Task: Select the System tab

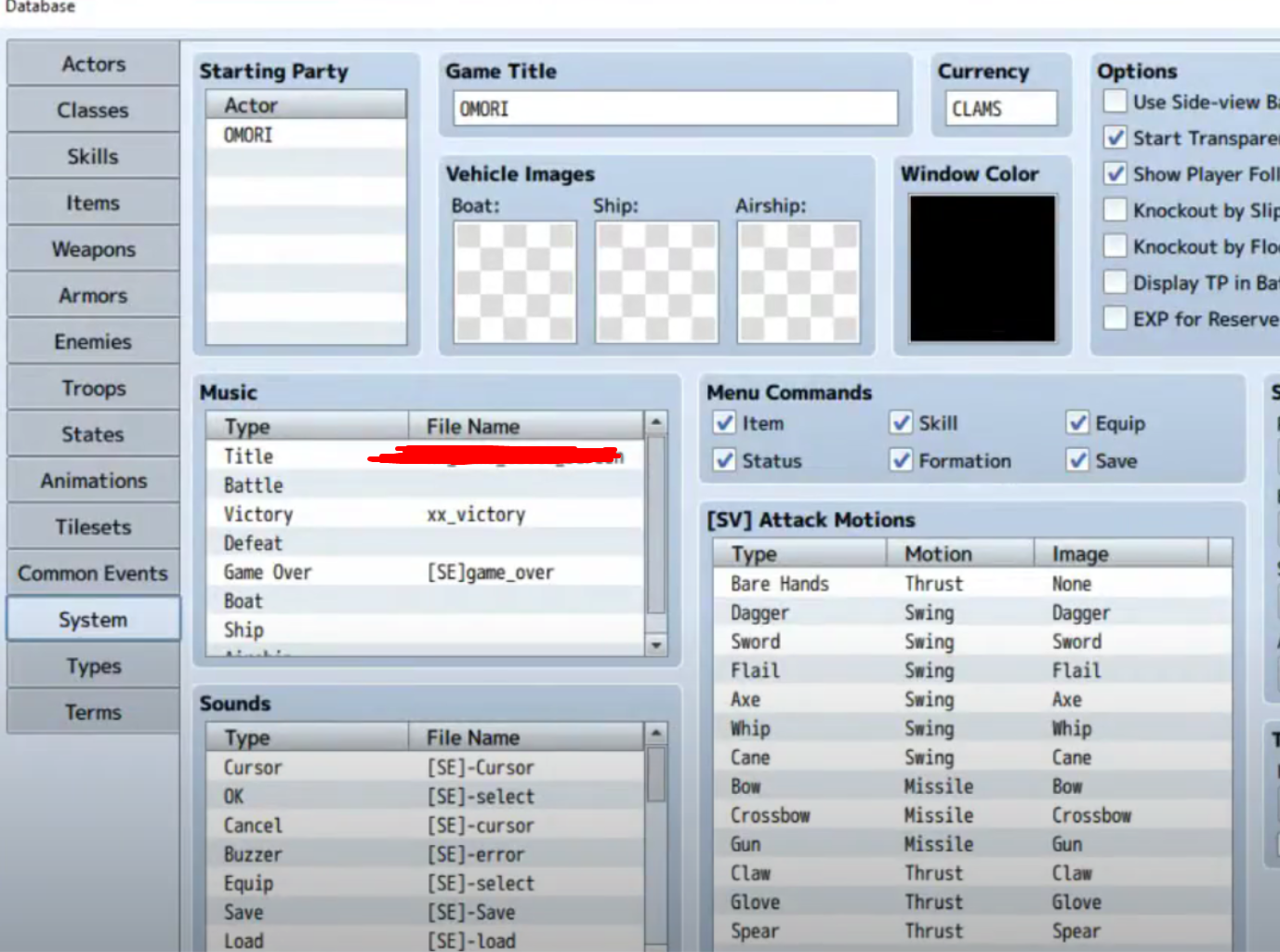Action: point(93,619)
